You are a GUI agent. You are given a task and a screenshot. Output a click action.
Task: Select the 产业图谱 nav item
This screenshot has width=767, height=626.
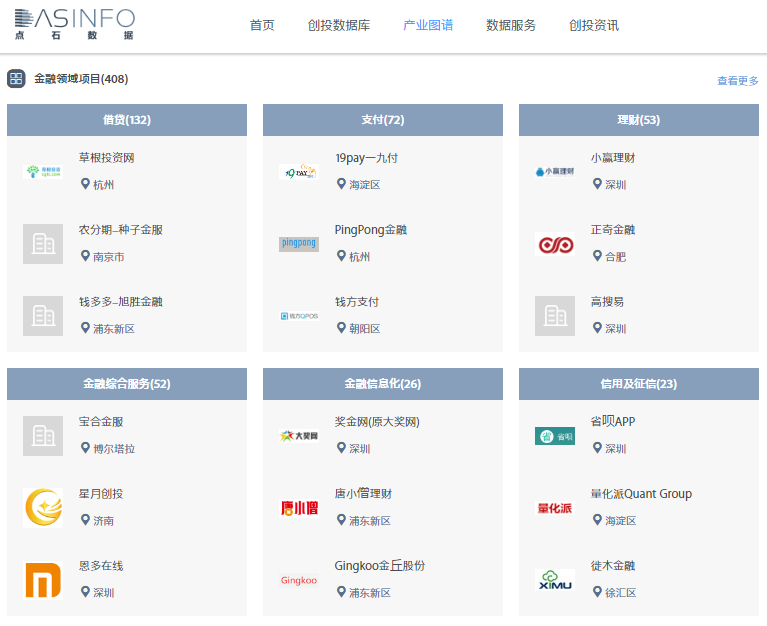428,25
